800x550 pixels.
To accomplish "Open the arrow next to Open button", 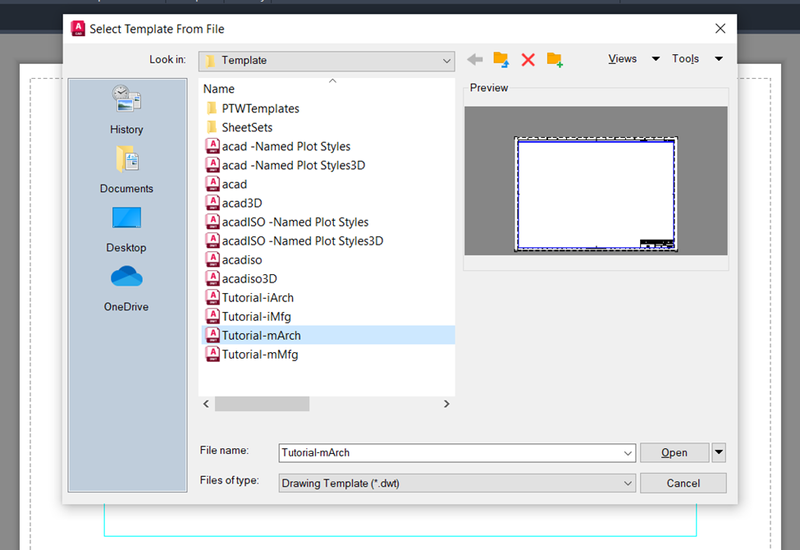I will 719,453.
